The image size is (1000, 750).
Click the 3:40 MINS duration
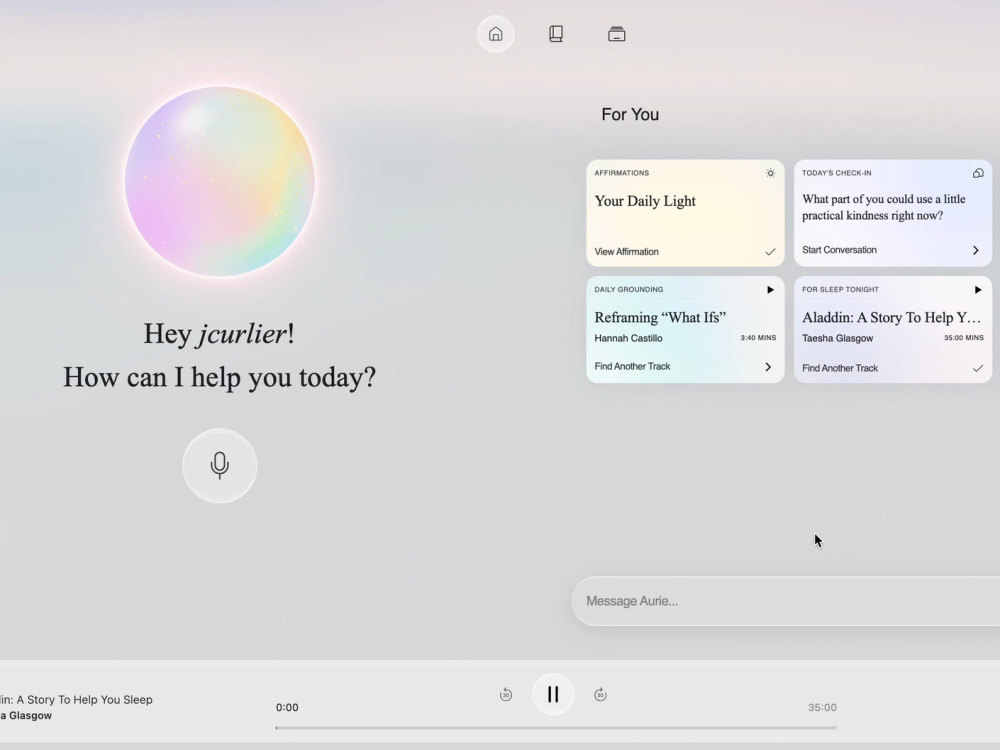758,337
